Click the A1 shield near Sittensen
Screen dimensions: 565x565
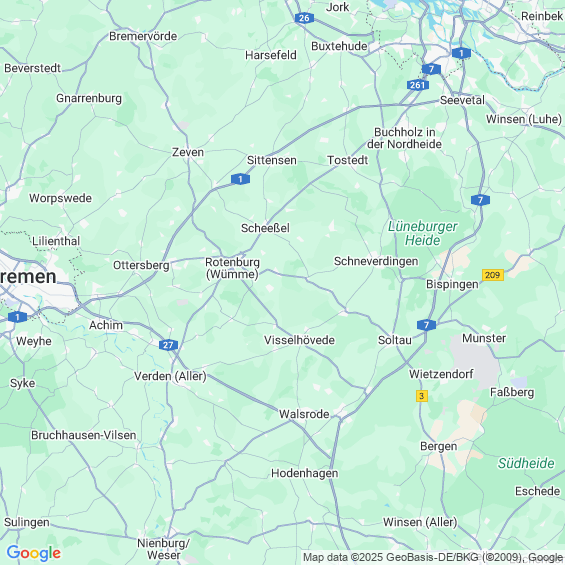pos(240,179)
